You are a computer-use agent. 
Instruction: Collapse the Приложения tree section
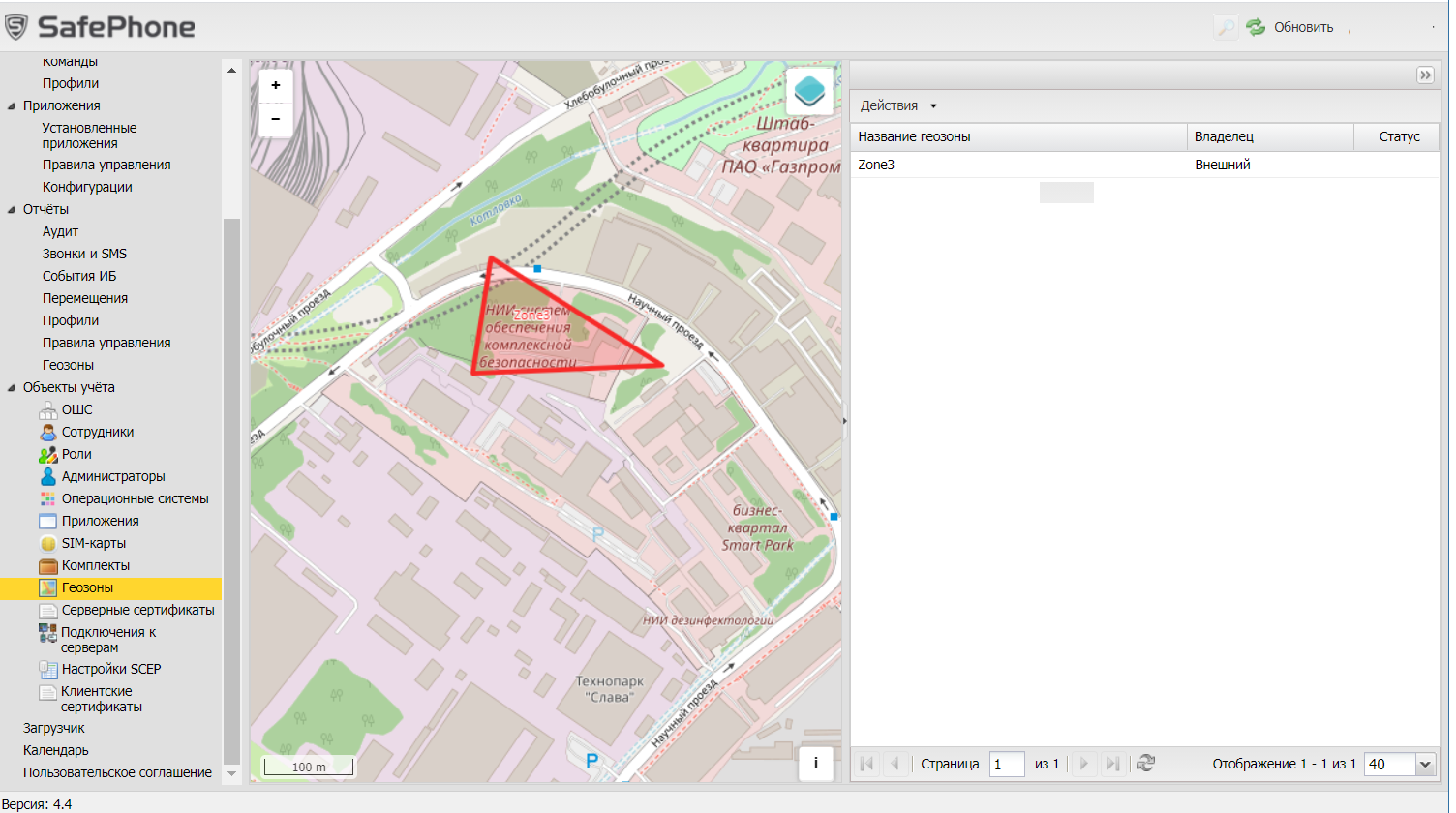click(12, 106)
